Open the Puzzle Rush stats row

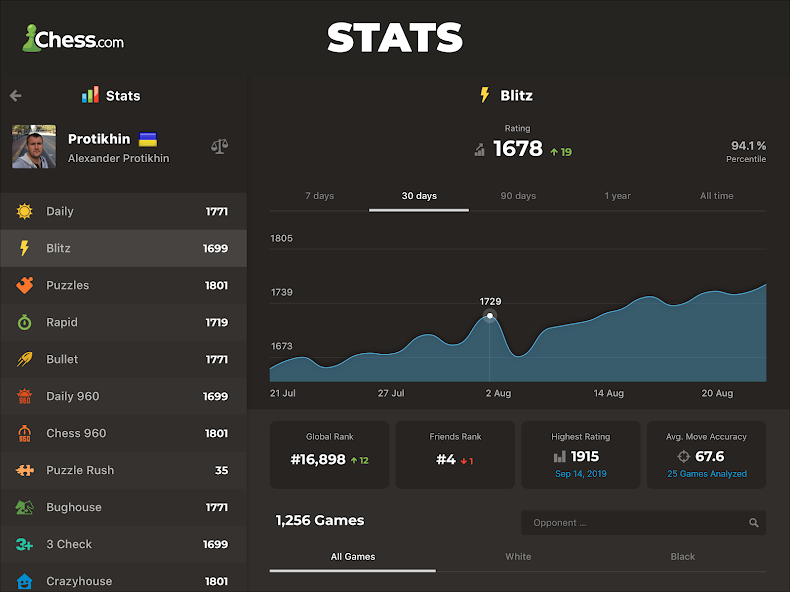click(x=123, y=470)
